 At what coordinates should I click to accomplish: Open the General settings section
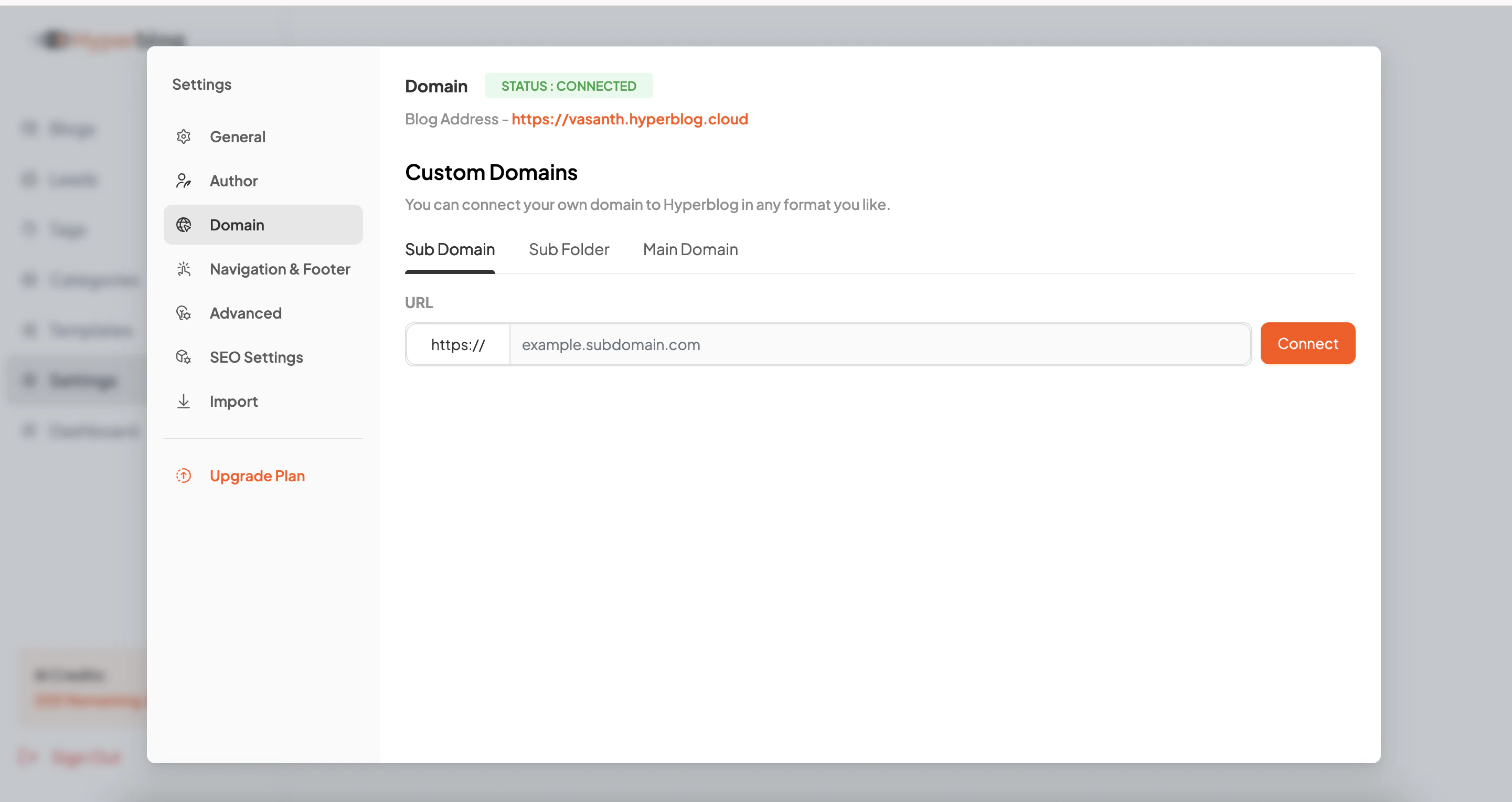(x=238, y=136)
